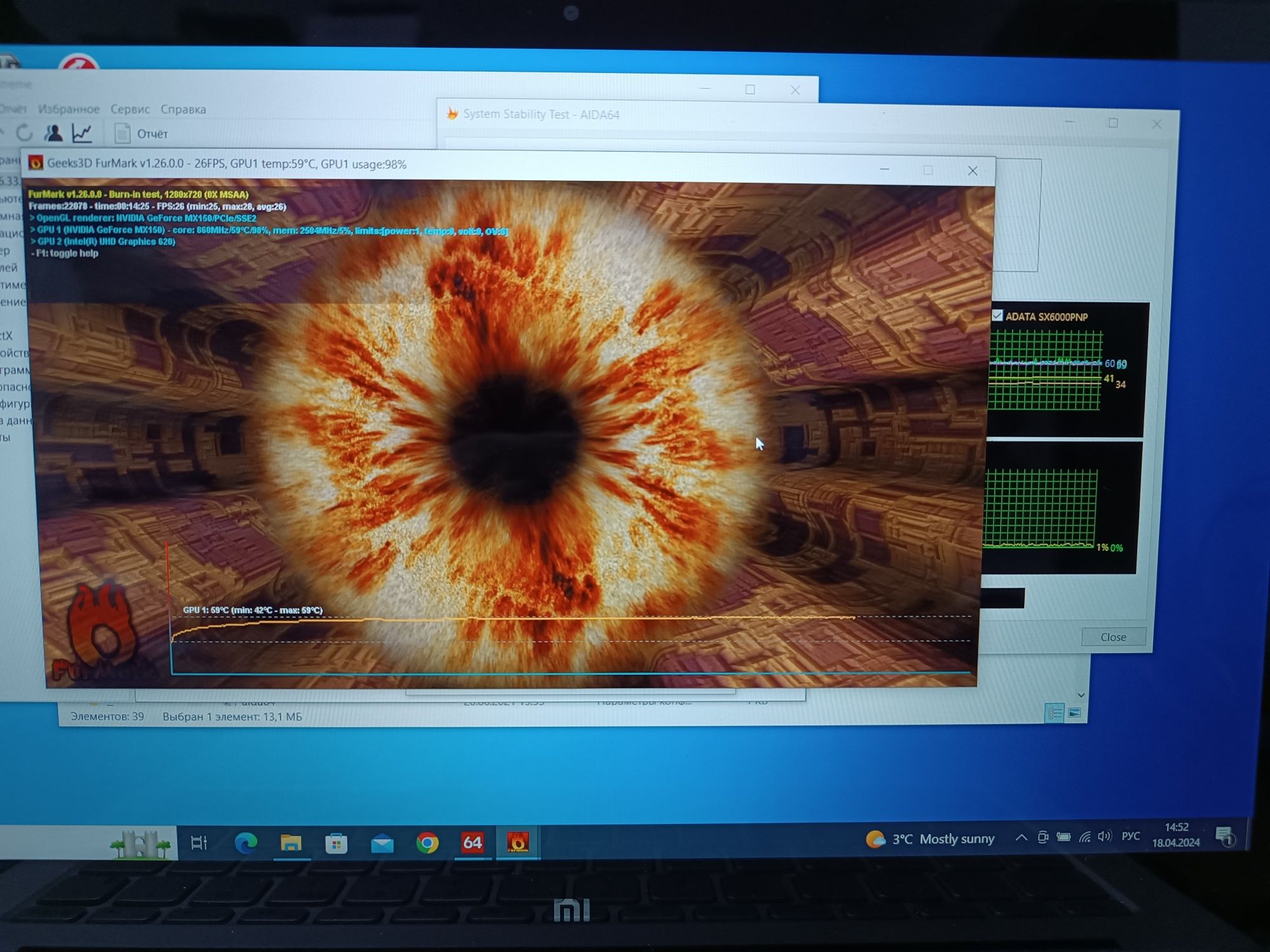Open the Сервис menu in AIDA64

(130, 109)
